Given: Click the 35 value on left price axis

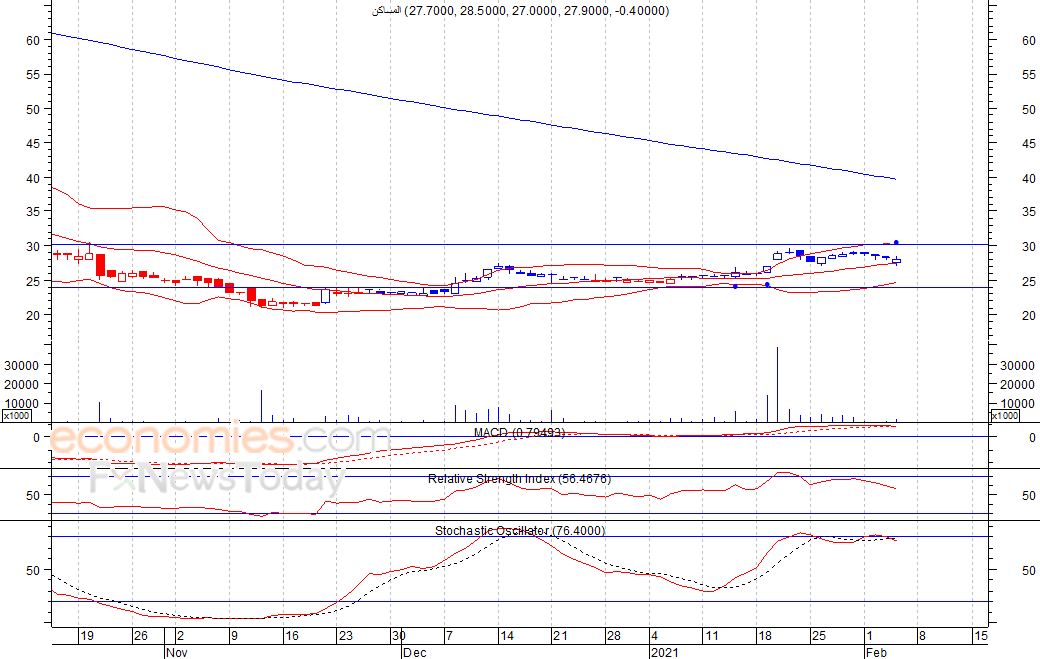Looking at the screenshot, I should pyautogui.click(x=33, y=212).
